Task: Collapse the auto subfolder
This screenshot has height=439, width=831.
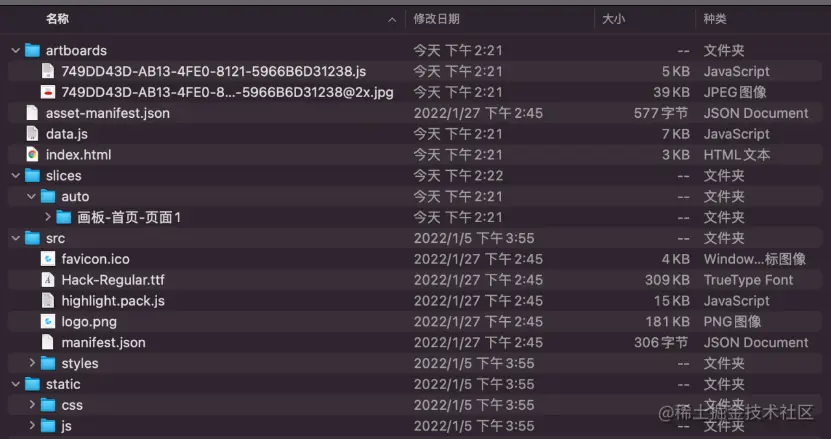Action: click(x=31, y=196)
